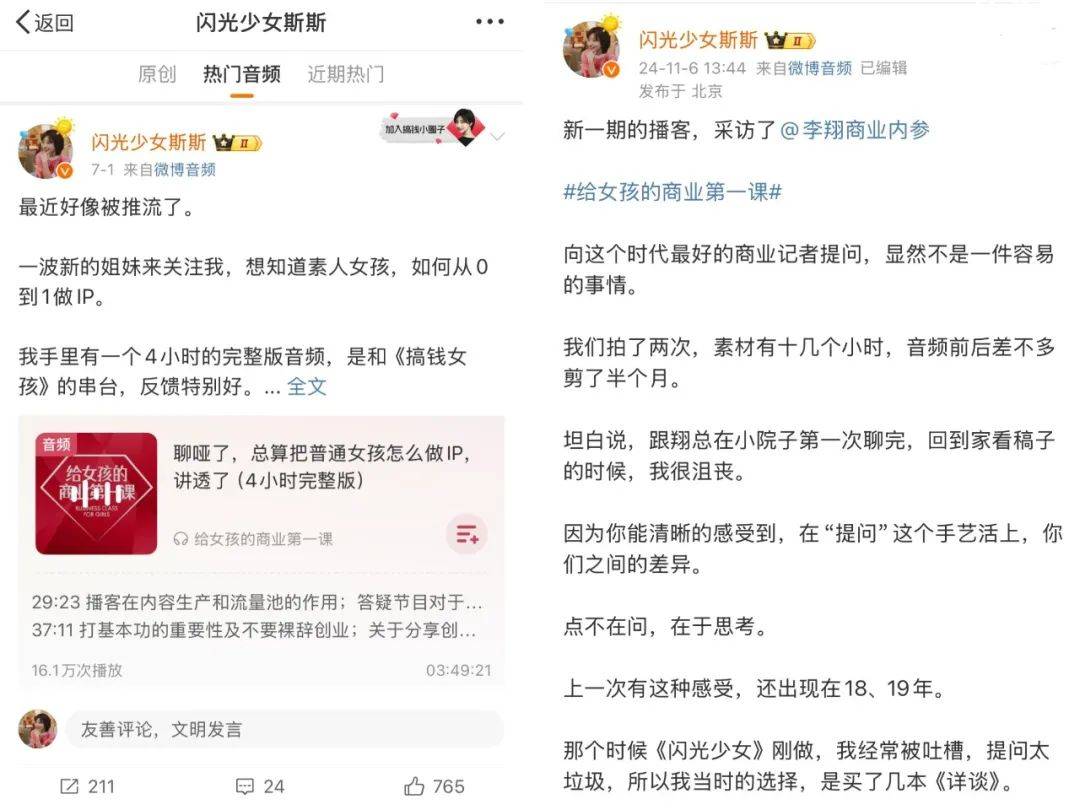Tap the back arrow labeled 返回
Screen dimensions: 1080x810
pos(45,23)
